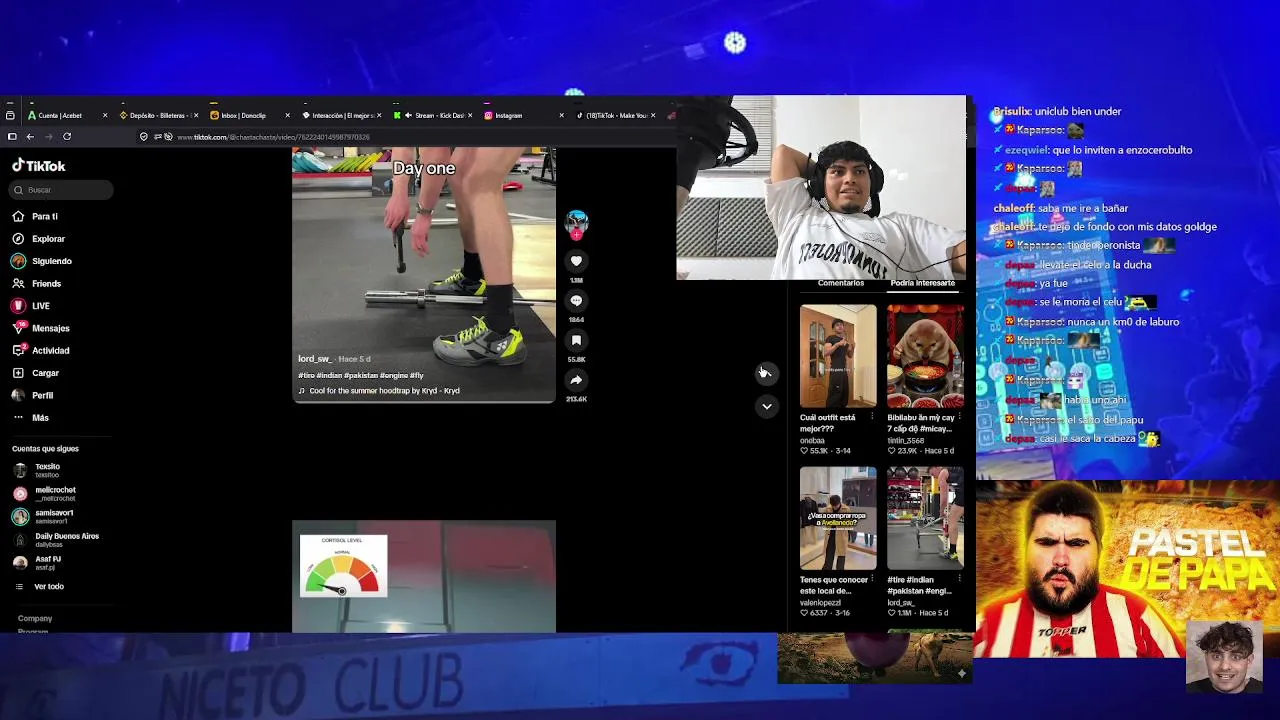Click the cortisol level video below
Image resolution: width=1280 pixels, height=720 pixels.
tap(424, 576)
